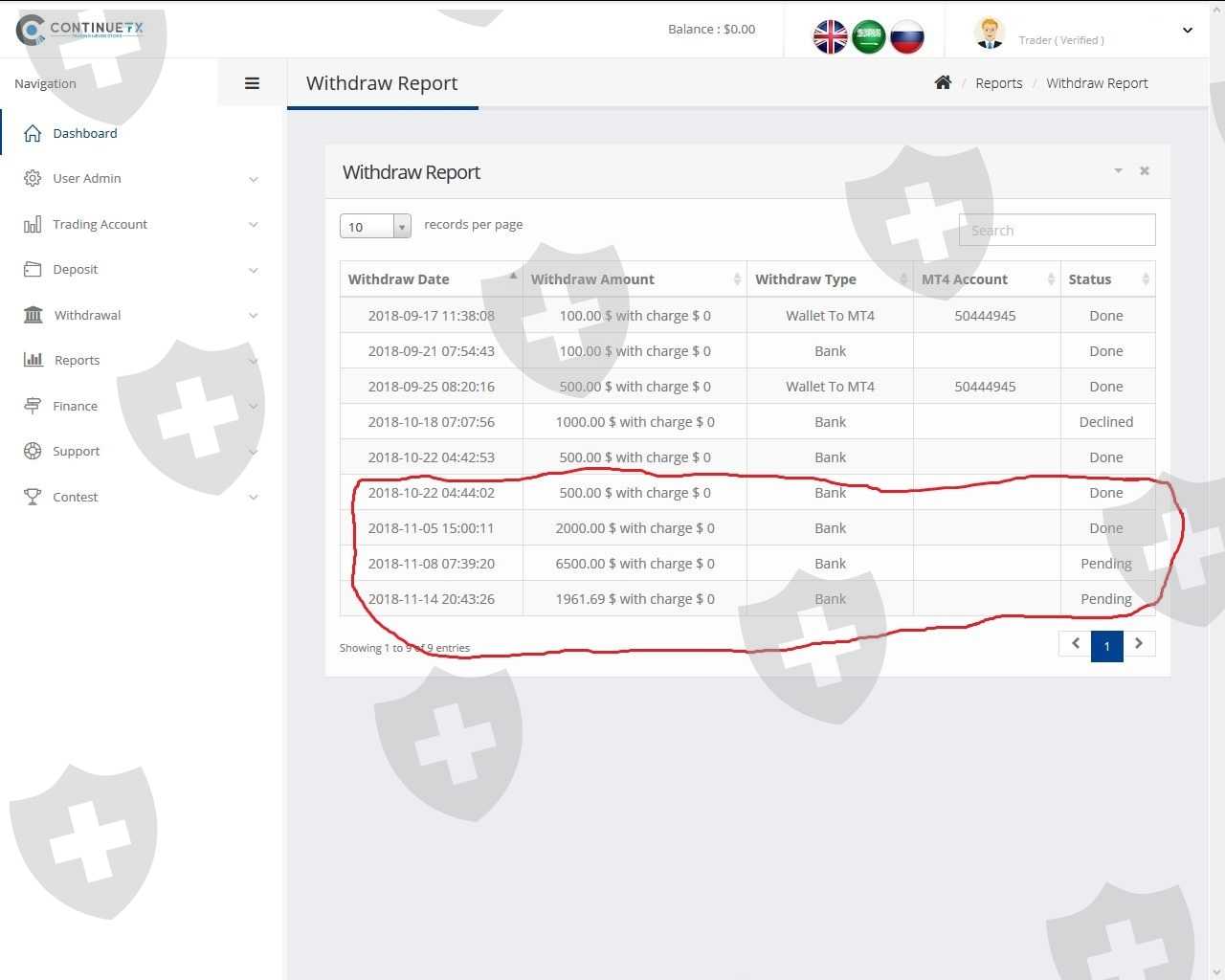Sort by MT4 Account column
This screenshot has height=980, width=1225.
(987, 279)
